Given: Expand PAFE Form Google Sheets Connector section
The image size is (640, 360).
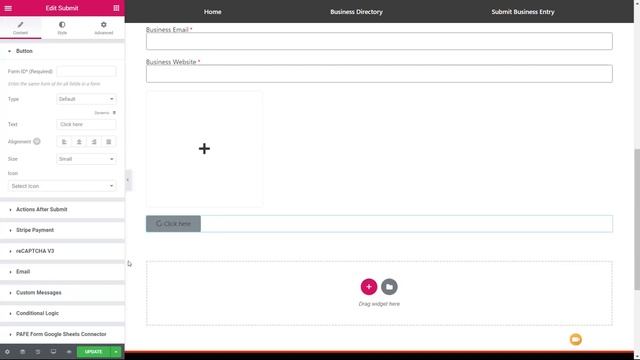Looking at the screenshot, I should click(62, 334).
